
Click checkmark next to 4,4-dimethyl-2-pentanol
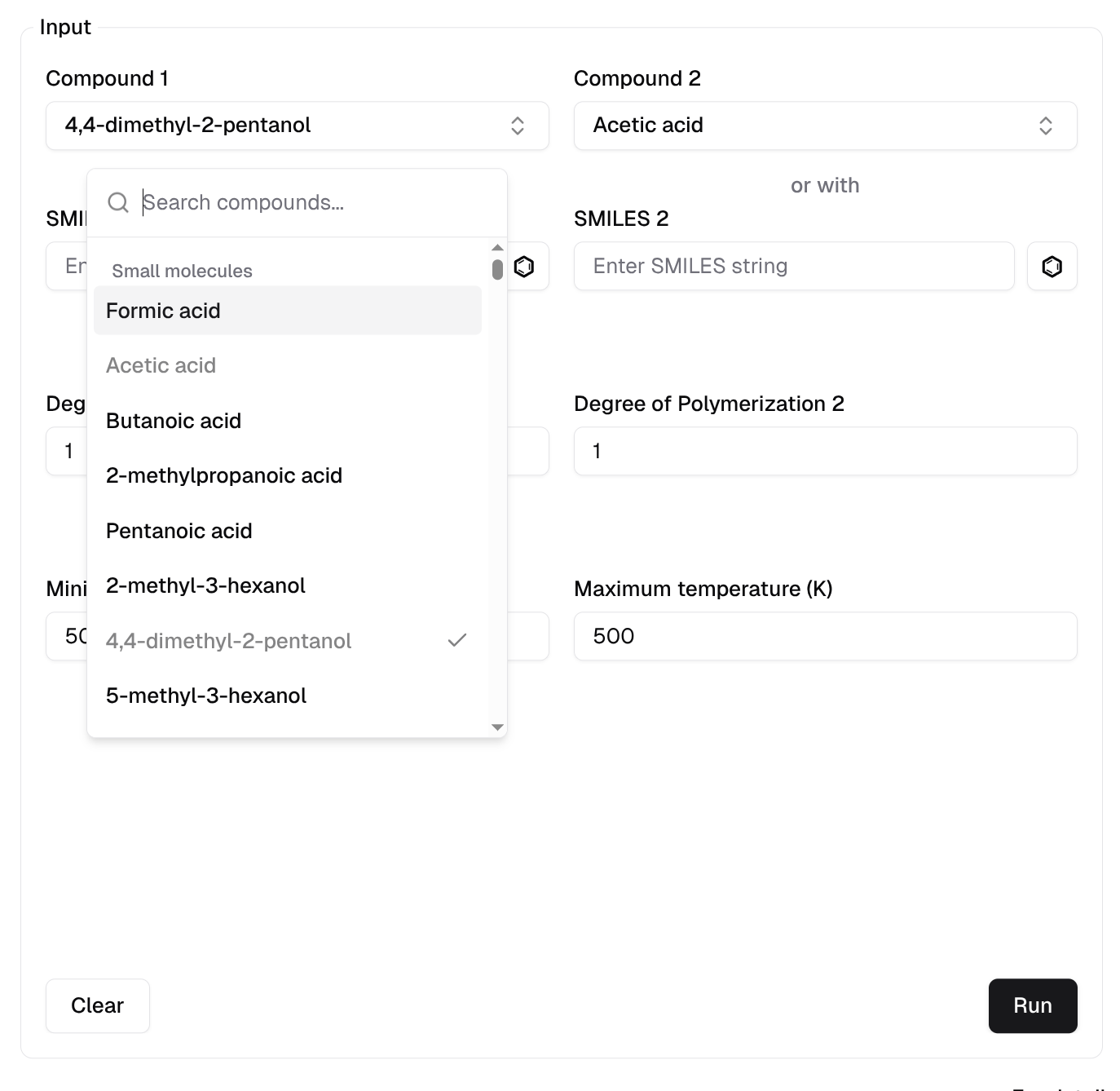coord(457,640)
